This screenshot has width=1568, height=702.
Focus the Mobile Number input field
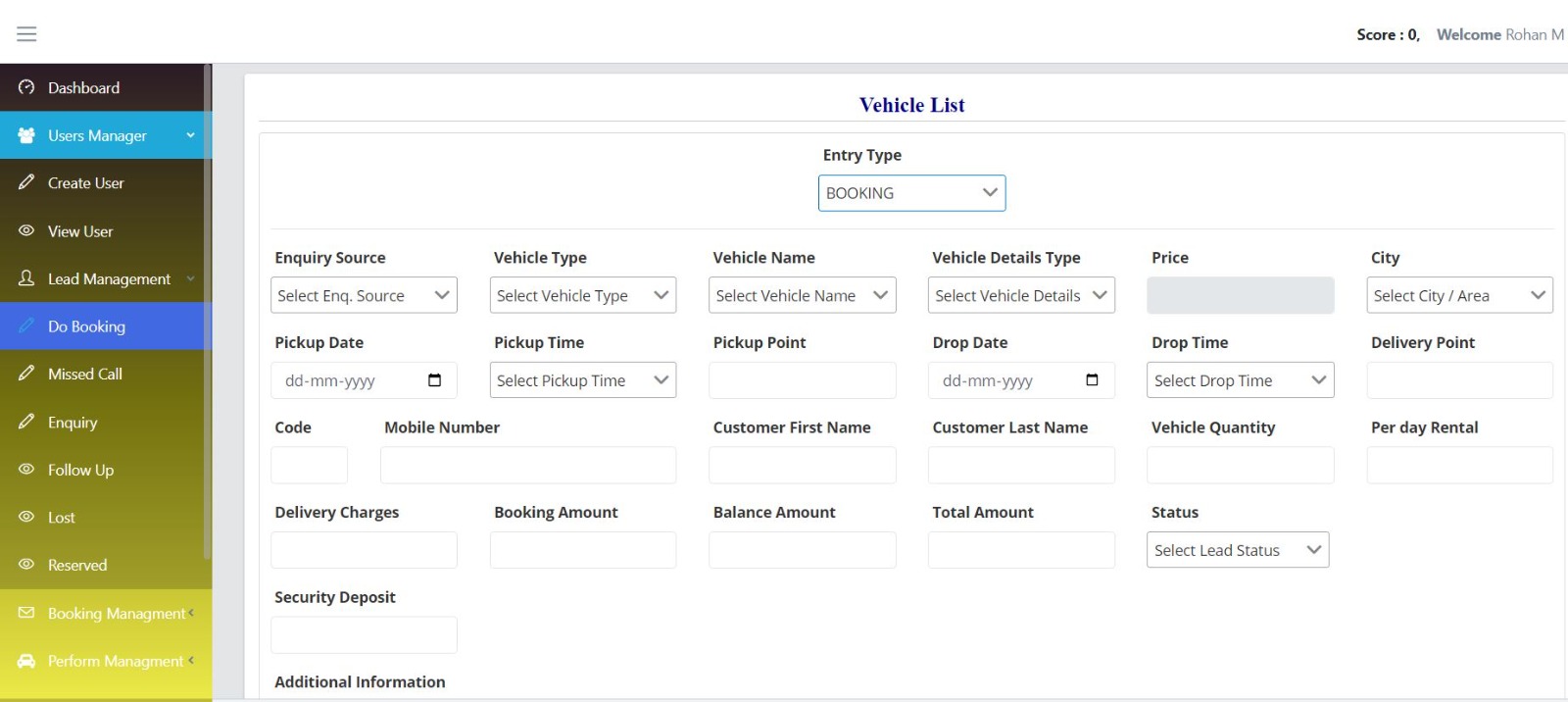pyautogui.click(x=527, y=465)
